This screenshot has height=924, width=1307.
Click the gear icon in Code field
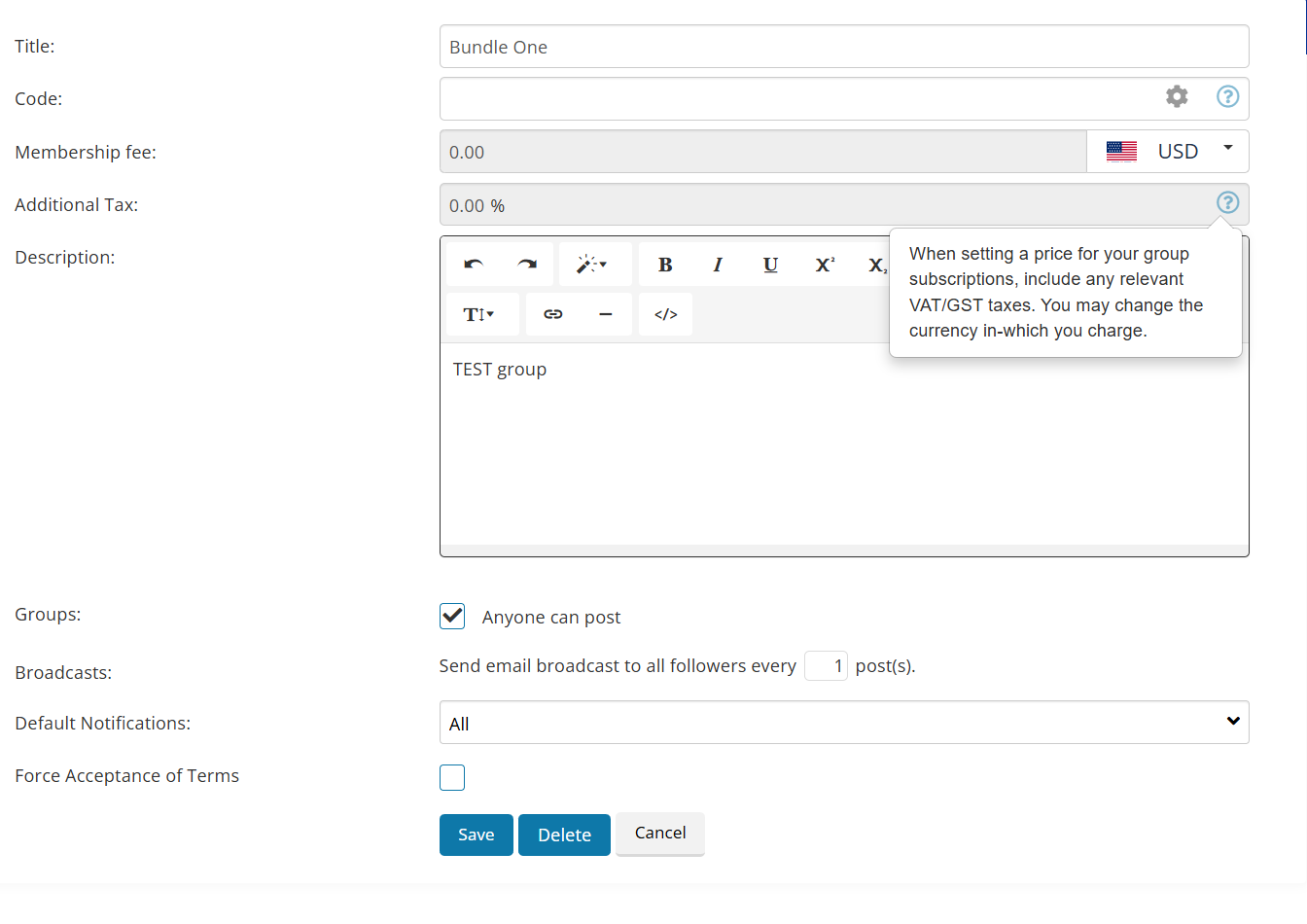1177,96
